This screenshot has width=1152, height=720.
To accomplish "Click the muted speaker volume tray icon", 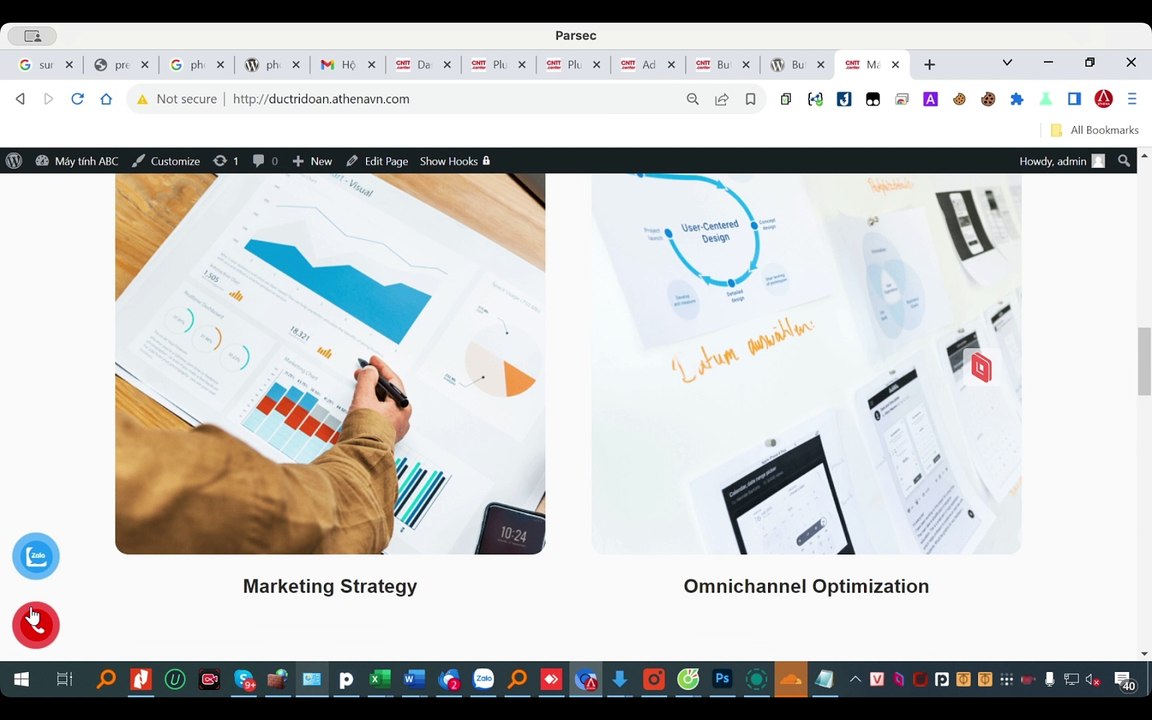I will 1092,680.
